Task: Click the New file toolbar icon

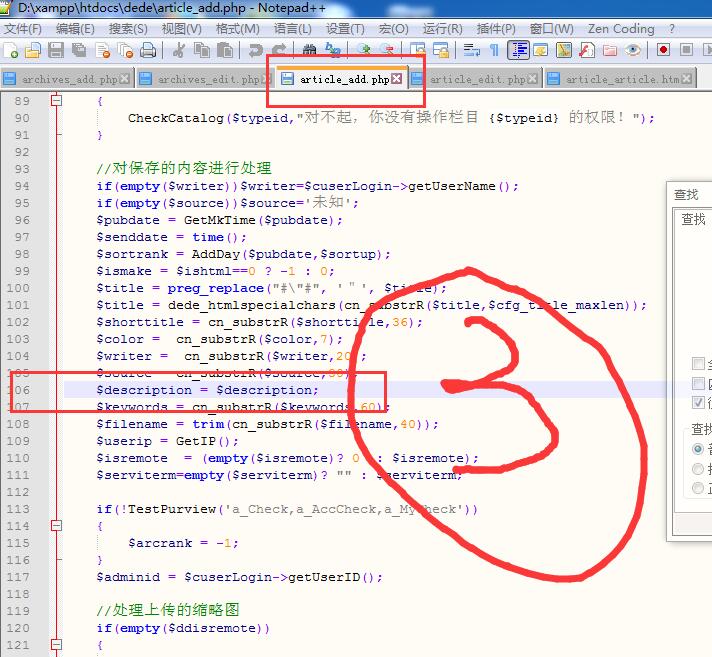Action: 11,50
